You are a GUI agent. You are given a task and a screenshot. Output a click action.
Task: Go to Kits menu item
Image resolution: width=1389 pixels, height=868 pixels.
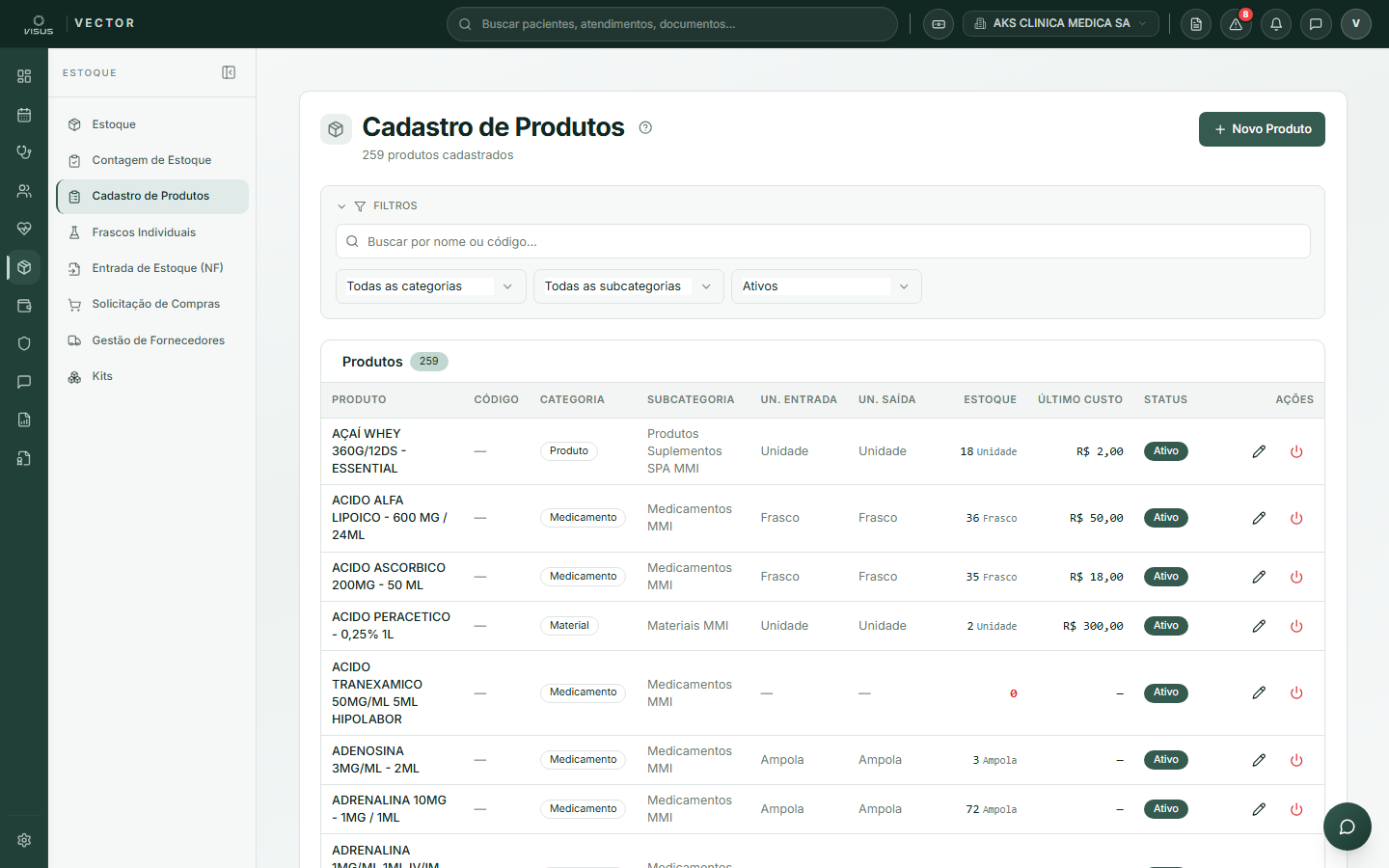click(x=152, y=376)
